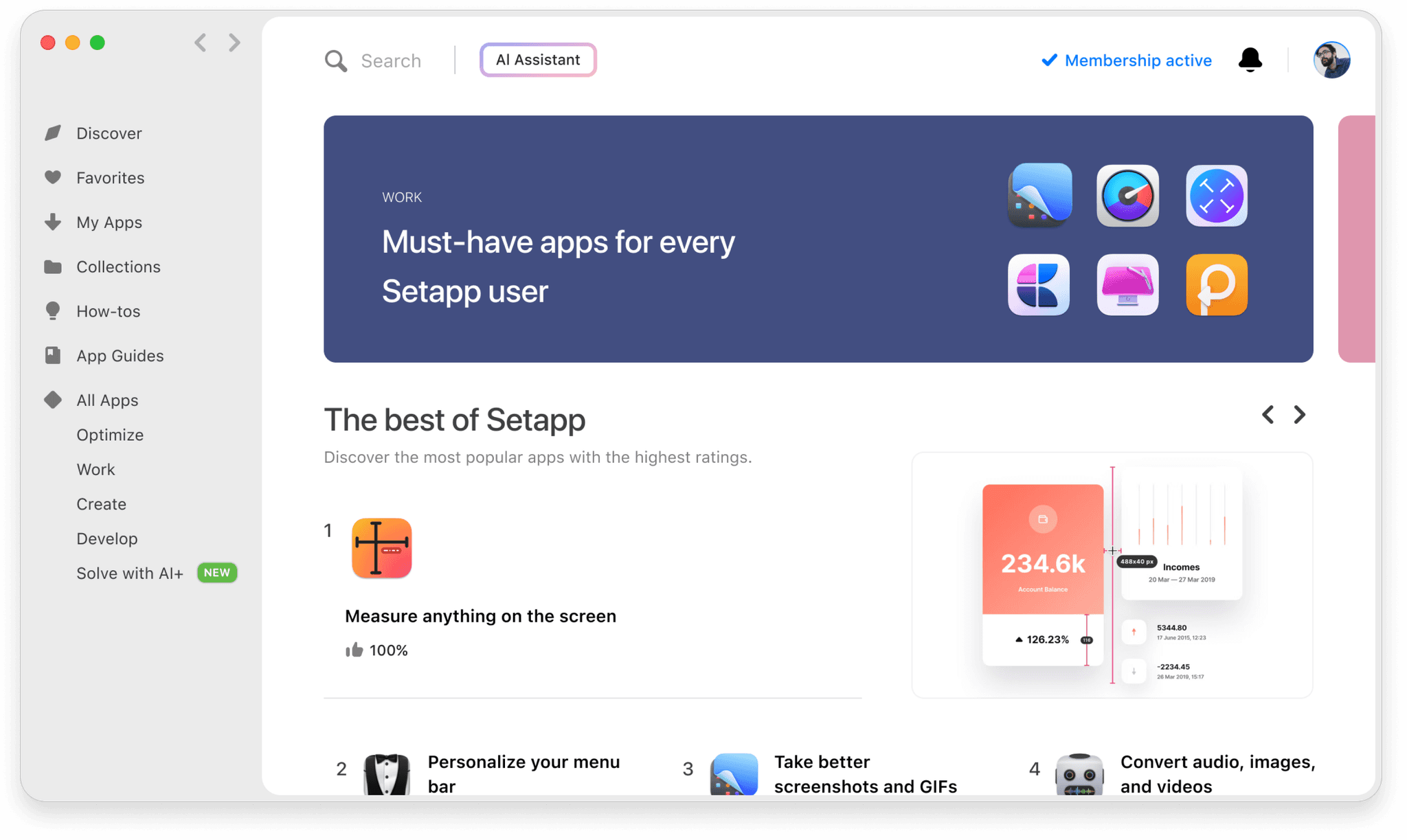
Task: Click the back chevron beside The best of Setapp
Action: coord(1268,415)
